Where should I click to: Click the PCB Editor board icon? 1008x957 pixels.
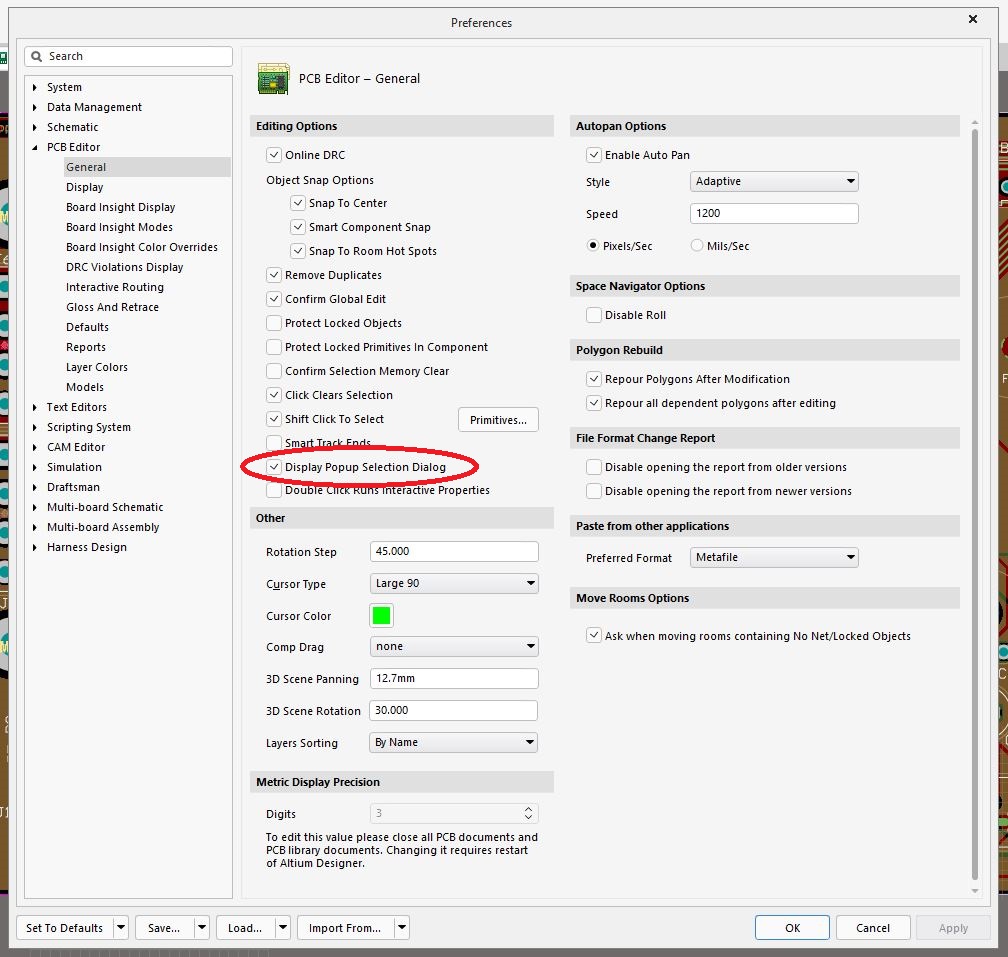click(273, 78)
